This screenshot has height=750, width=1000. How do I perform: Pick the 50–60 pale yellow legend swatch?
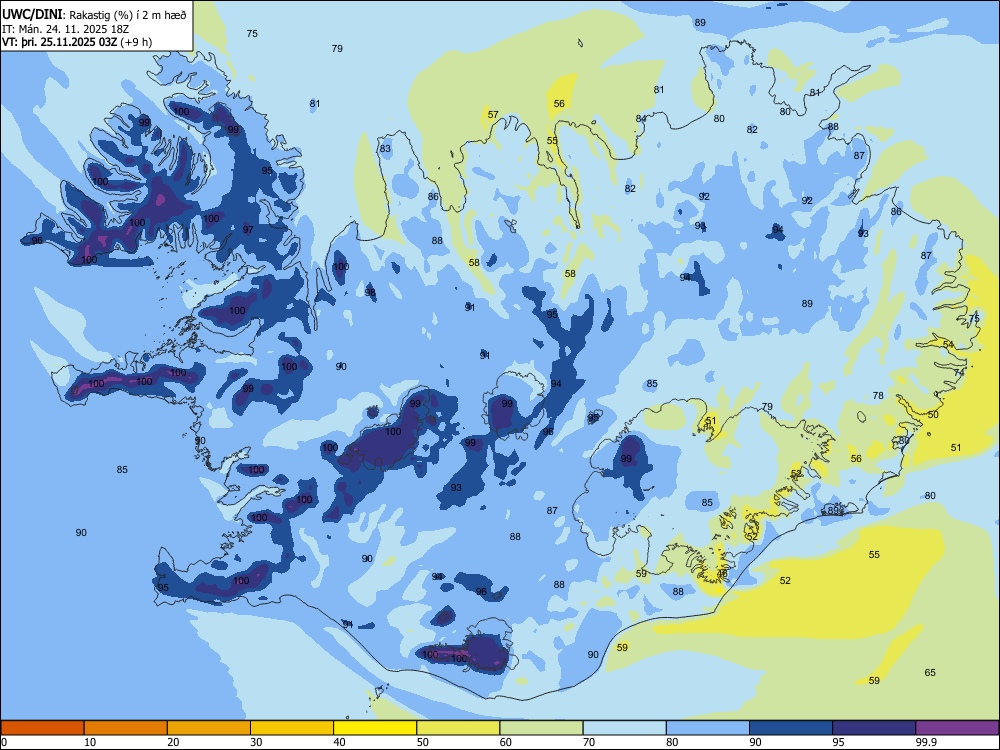tap(459, 728)
